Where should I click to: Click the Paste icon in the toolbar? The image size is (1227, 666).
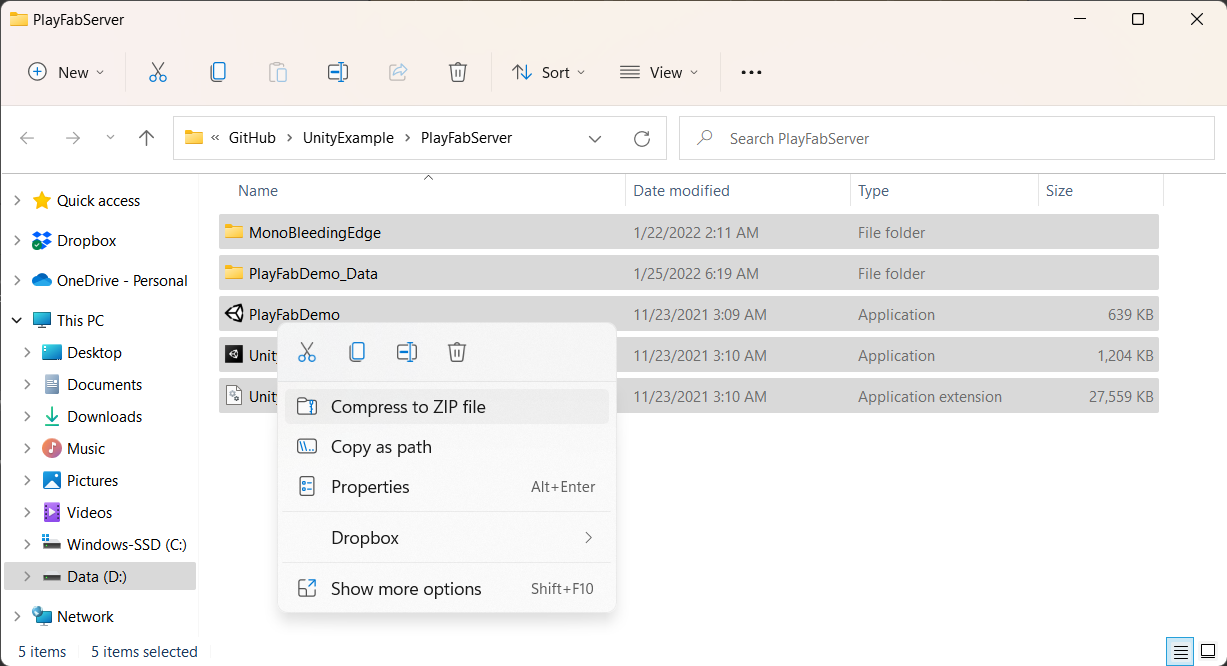(278, 72)
